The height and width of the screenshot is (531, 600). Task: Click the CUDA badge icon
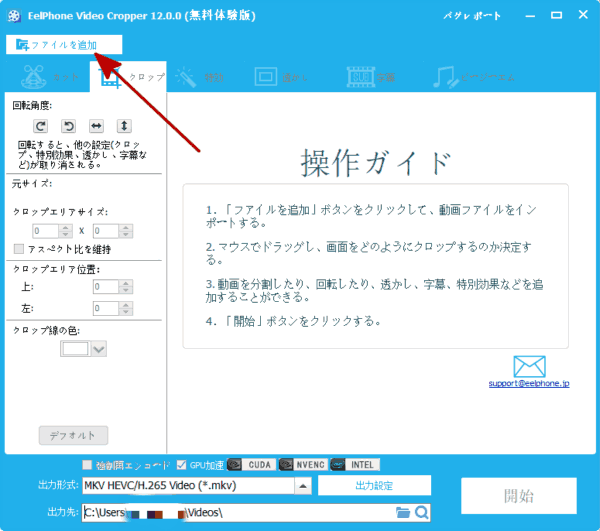(x=251, y=464)
